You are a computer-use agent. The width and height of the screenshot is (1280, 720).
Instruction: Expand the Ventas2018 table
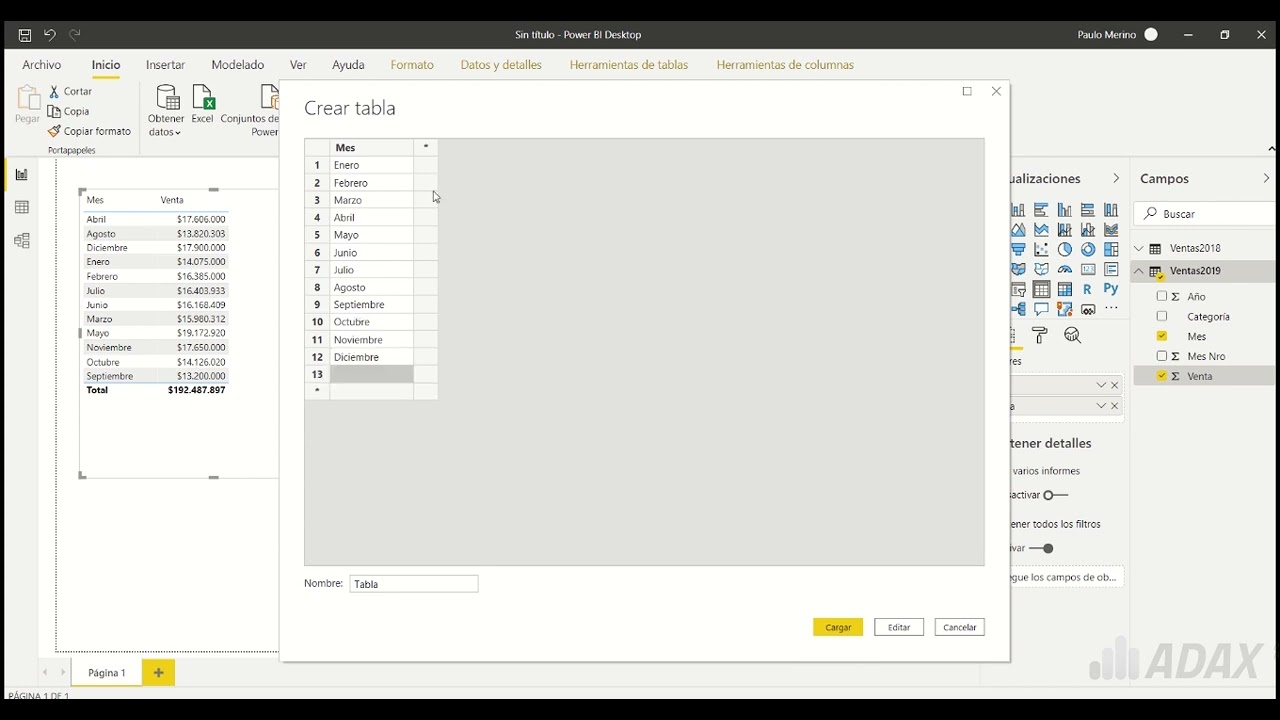(x=1139, y=248)
